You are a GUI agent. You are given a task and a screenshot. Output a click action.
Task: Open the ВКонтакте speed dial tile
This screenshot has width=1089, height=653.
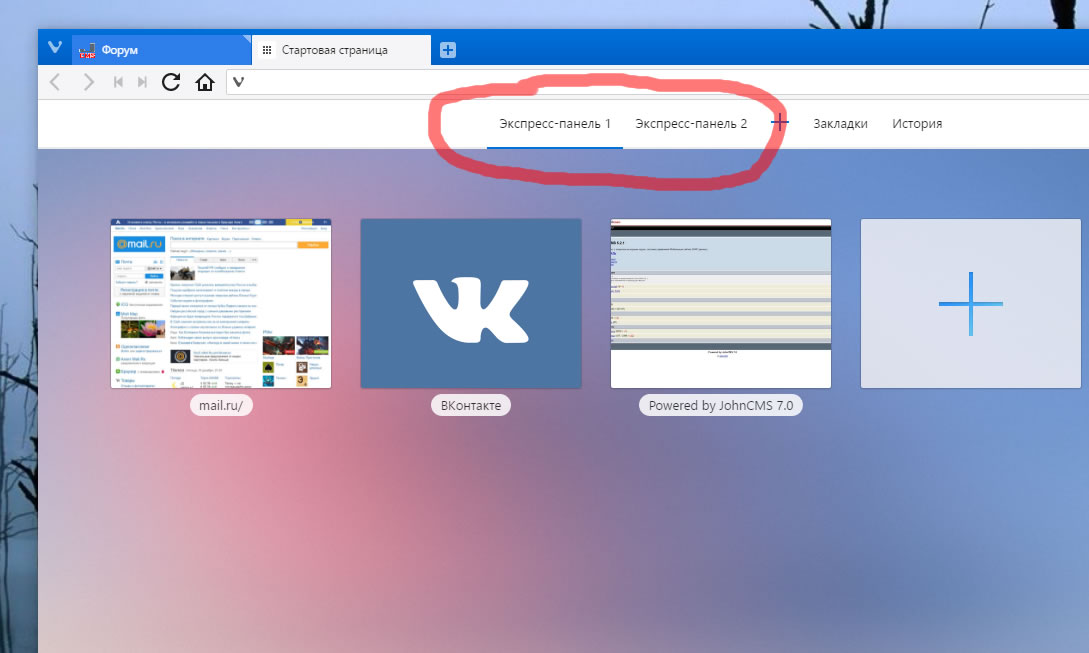tap(471, 303)
